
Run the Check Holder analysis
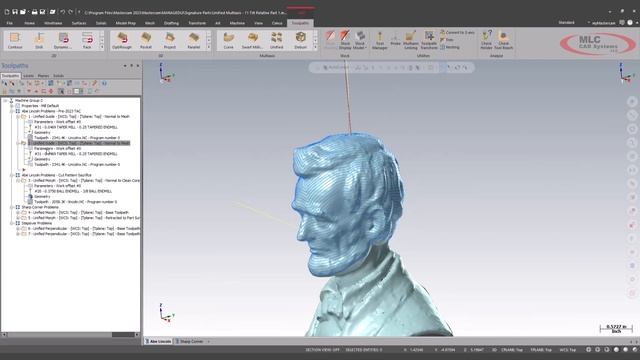[486, 40]
